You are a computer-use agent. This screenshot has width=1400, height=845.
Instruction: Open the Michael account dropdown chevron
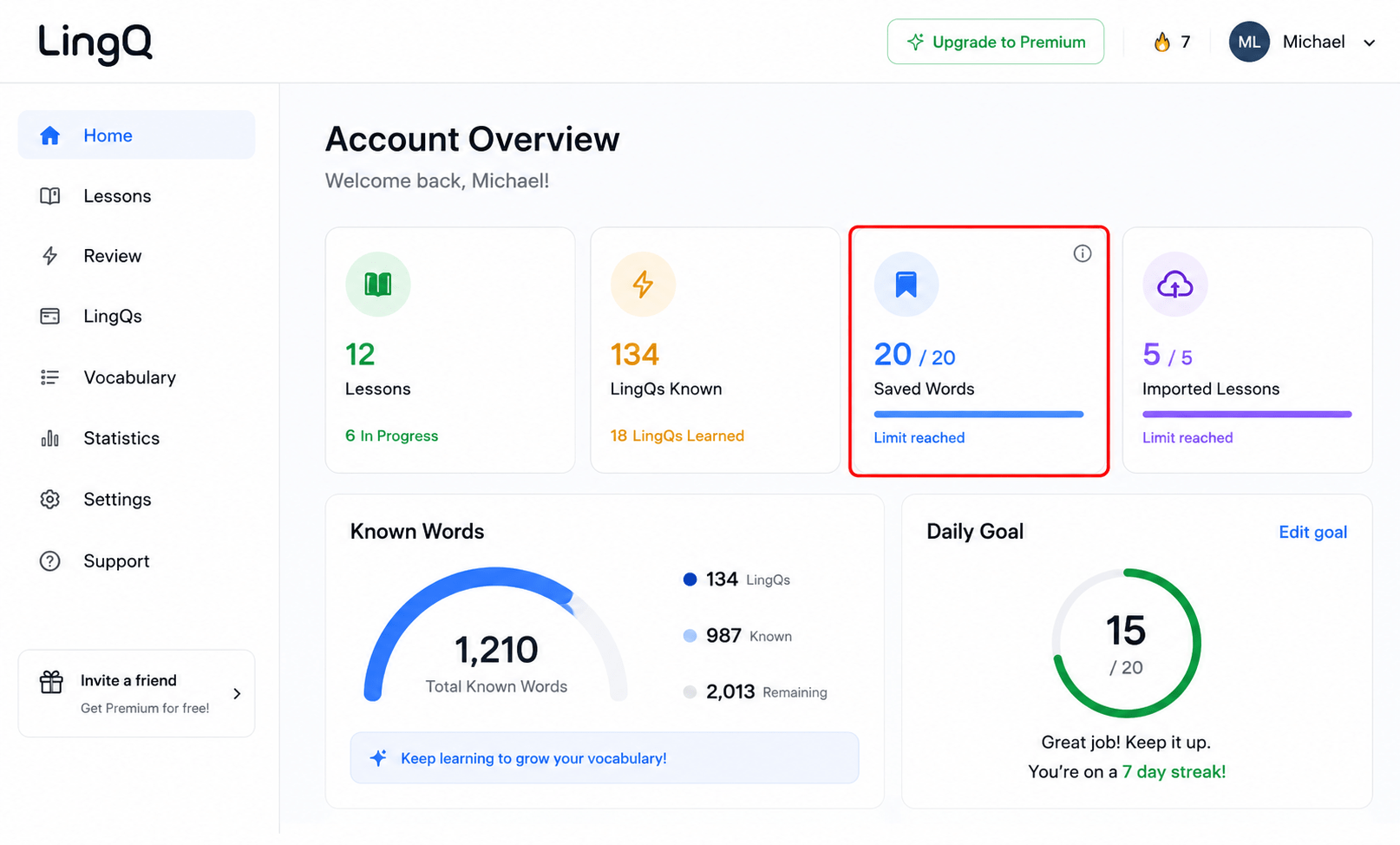pos(1370,43)
